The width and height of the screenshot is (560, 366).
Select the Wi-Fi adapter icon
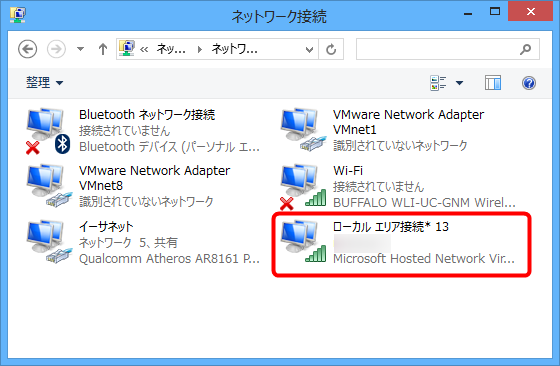[303, 187]
